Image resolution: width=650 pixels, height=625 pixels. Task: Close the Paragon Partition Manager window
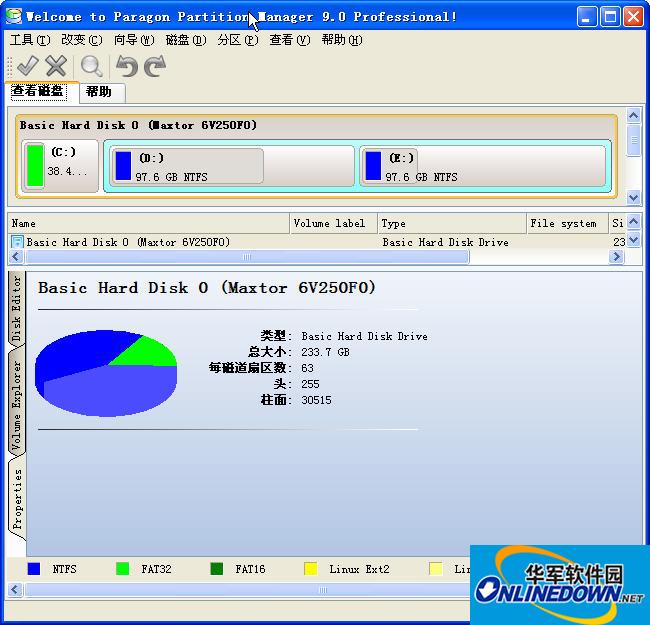click(633, 17)
